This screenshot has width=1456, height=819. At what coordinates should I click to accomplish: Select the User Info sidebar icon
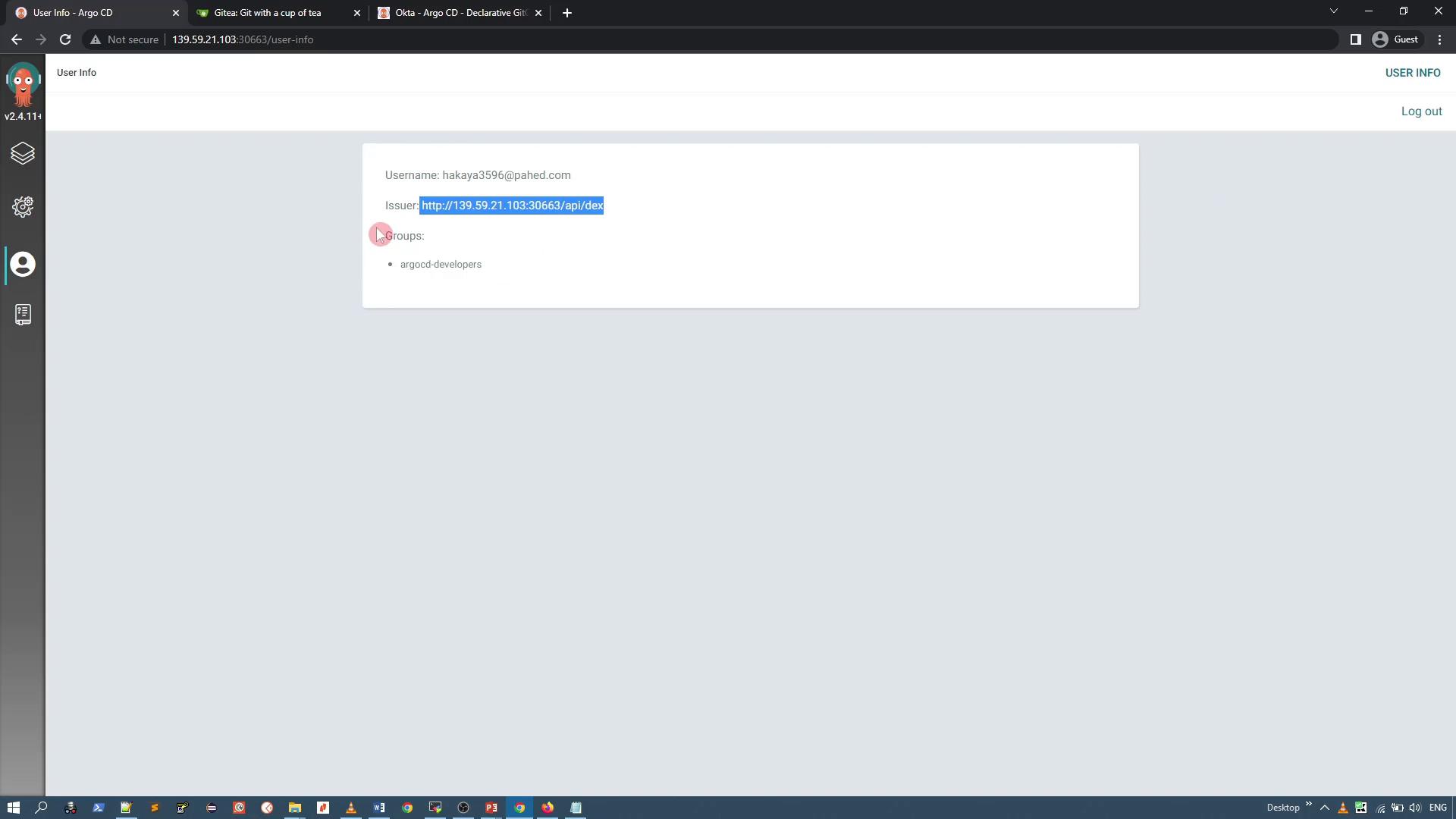23,265
